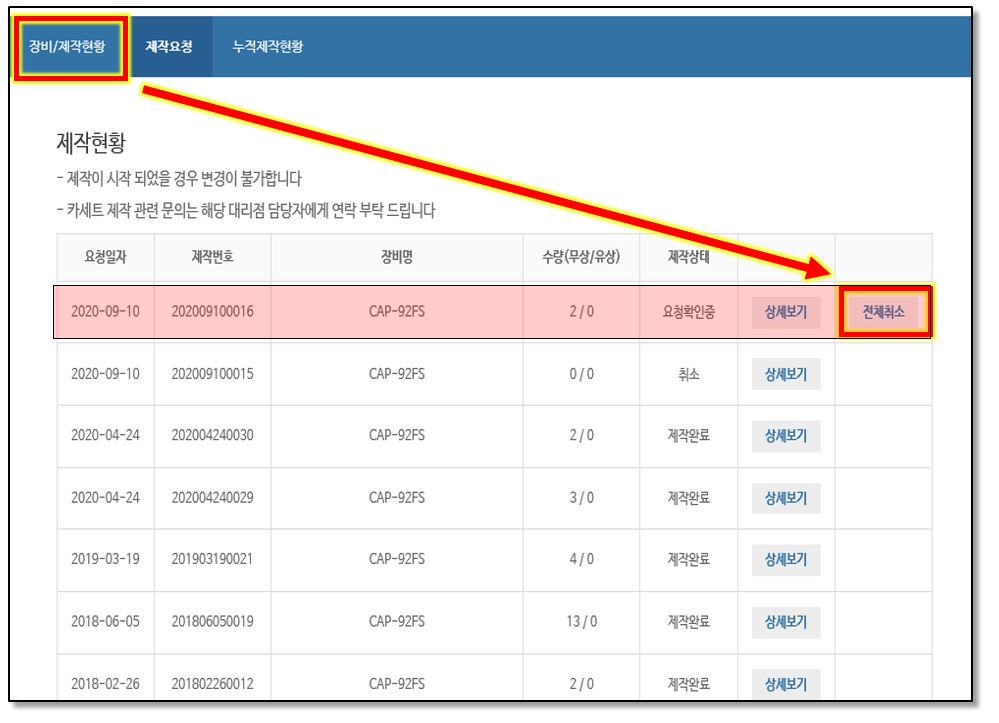
Task: Go to the 누적제작현황 tab
Action: tap(267, 46)
